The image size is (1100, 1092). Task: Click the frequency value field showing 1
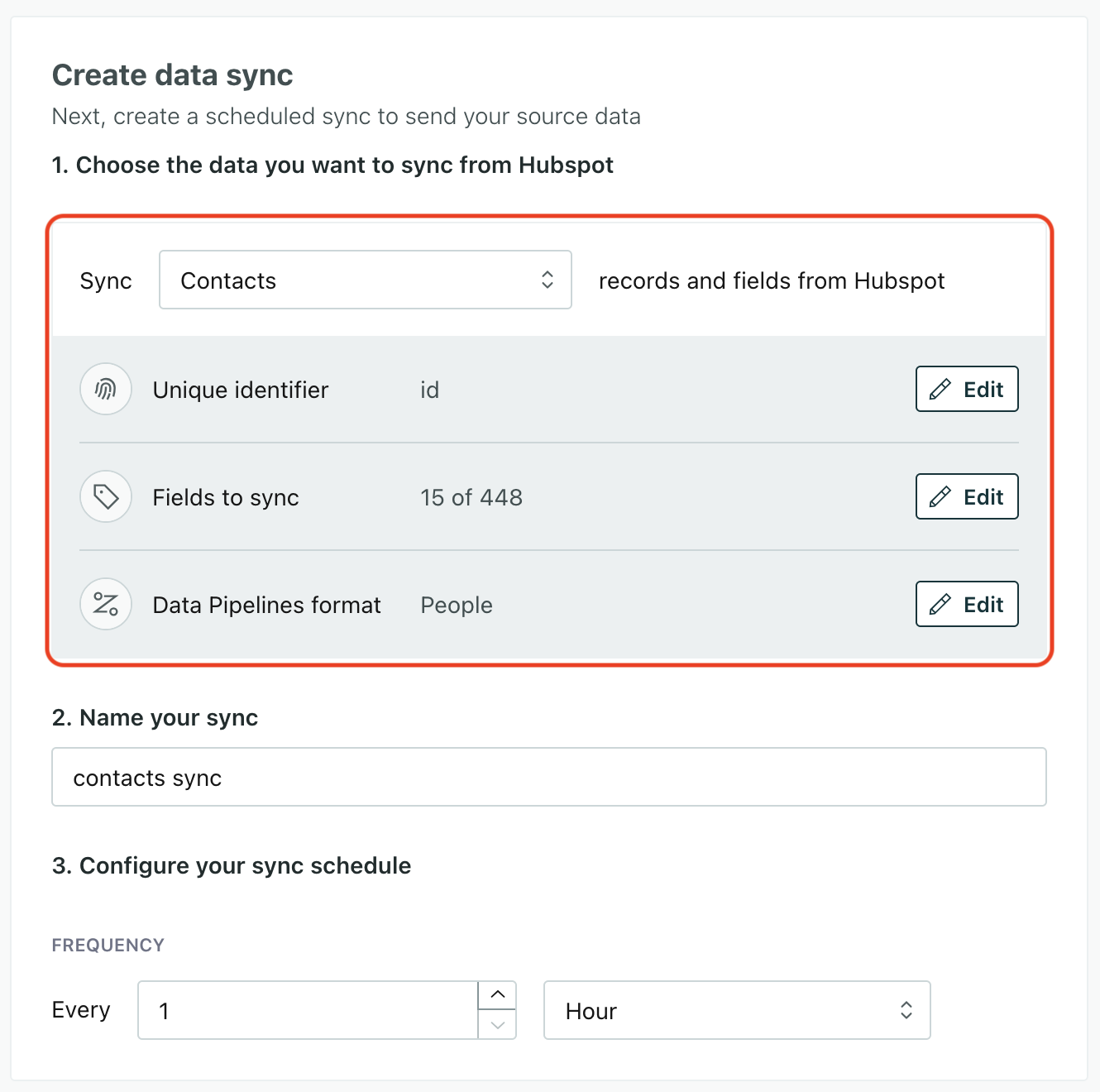[x=308, y=1010]
